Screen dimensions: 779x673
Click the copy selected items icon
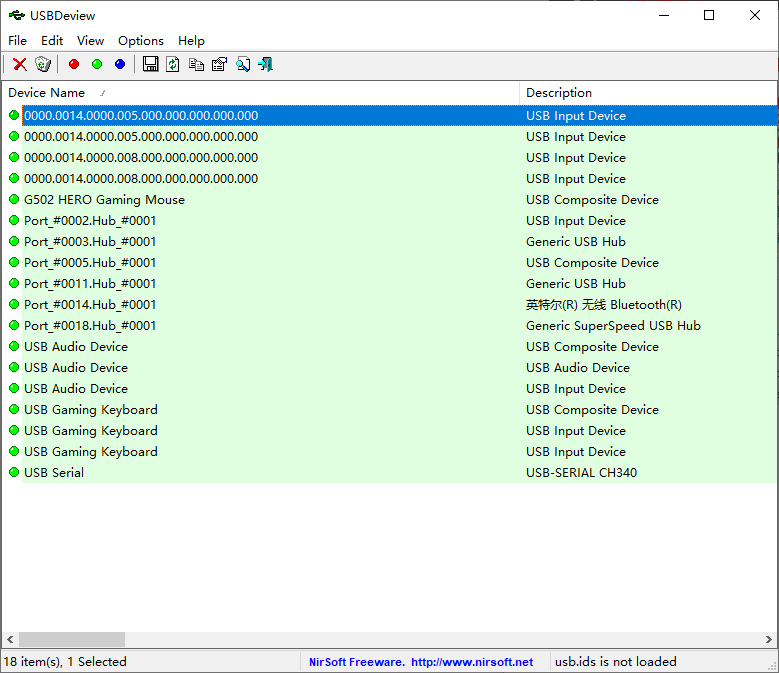[x=196, y=64]
